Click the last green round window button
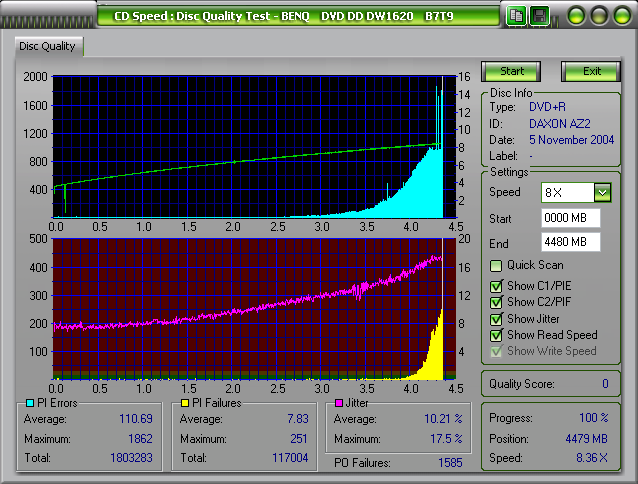Viewport: 638px width, 484px height. pos(622,16)
